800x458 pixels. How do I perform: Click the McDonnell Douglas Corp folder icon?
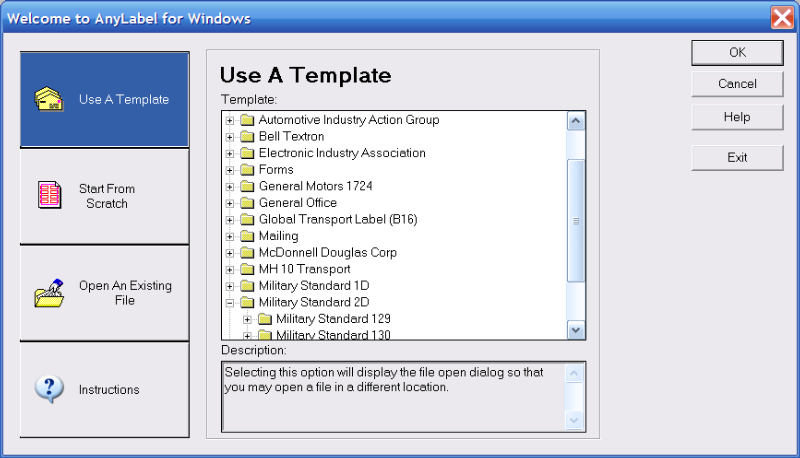pyautogui.click(x=247, y=253)
